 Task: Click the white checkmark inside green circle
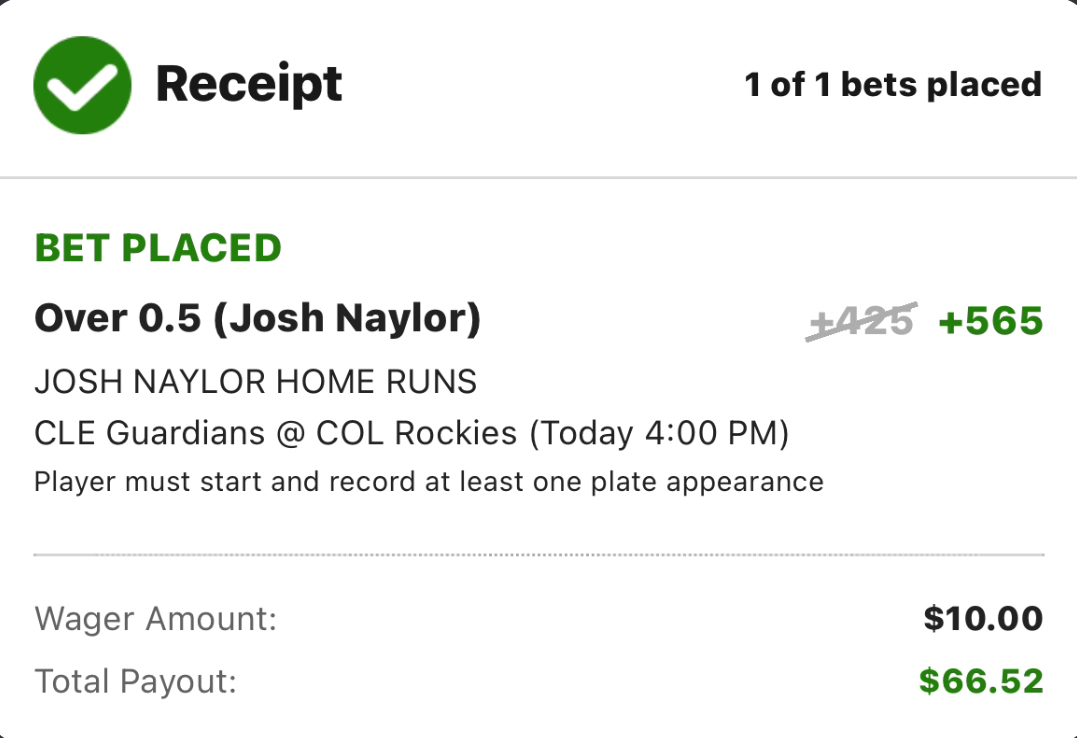82,87
